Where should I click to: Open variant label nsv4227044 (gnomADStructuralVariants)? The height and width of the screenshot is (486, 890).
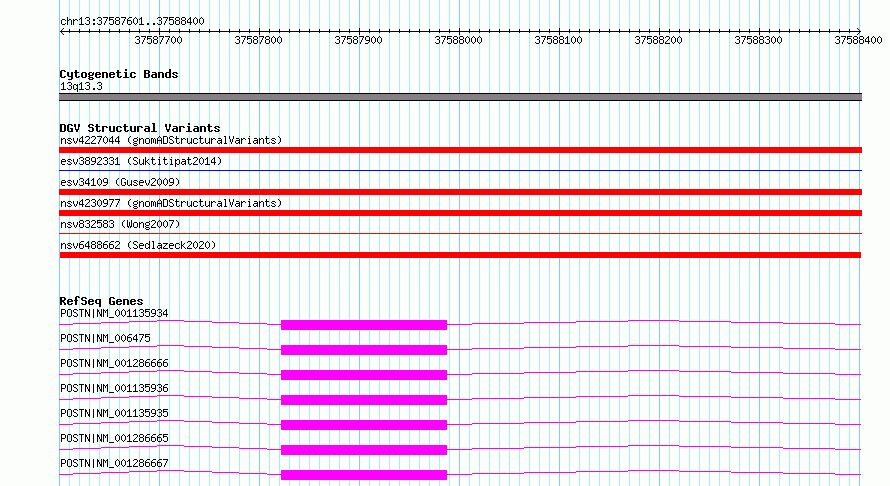[x=171, y=140]
